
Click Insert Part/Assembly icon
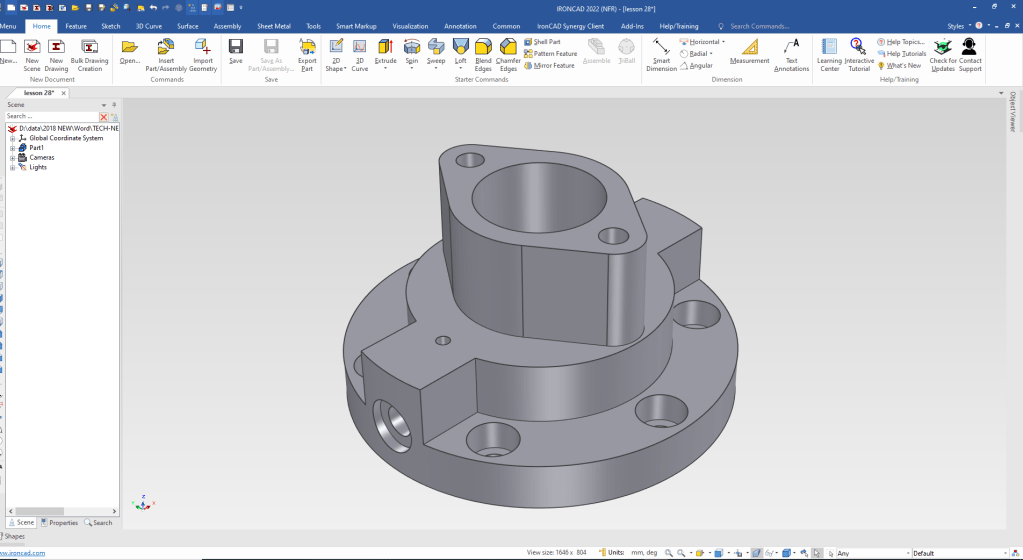166,47
